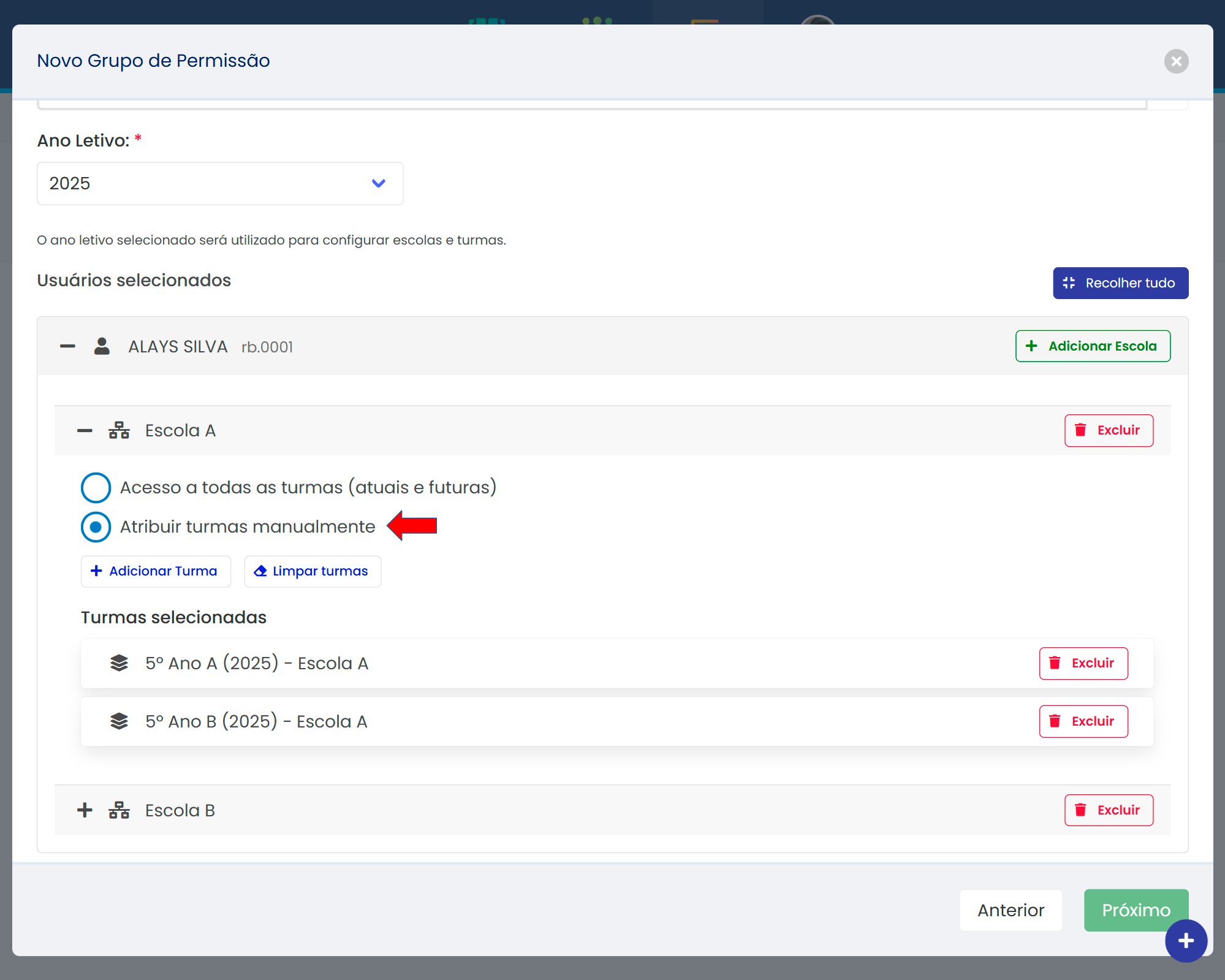
Task: Click the Escola A organization icon
Action: [x=119, y=430]
